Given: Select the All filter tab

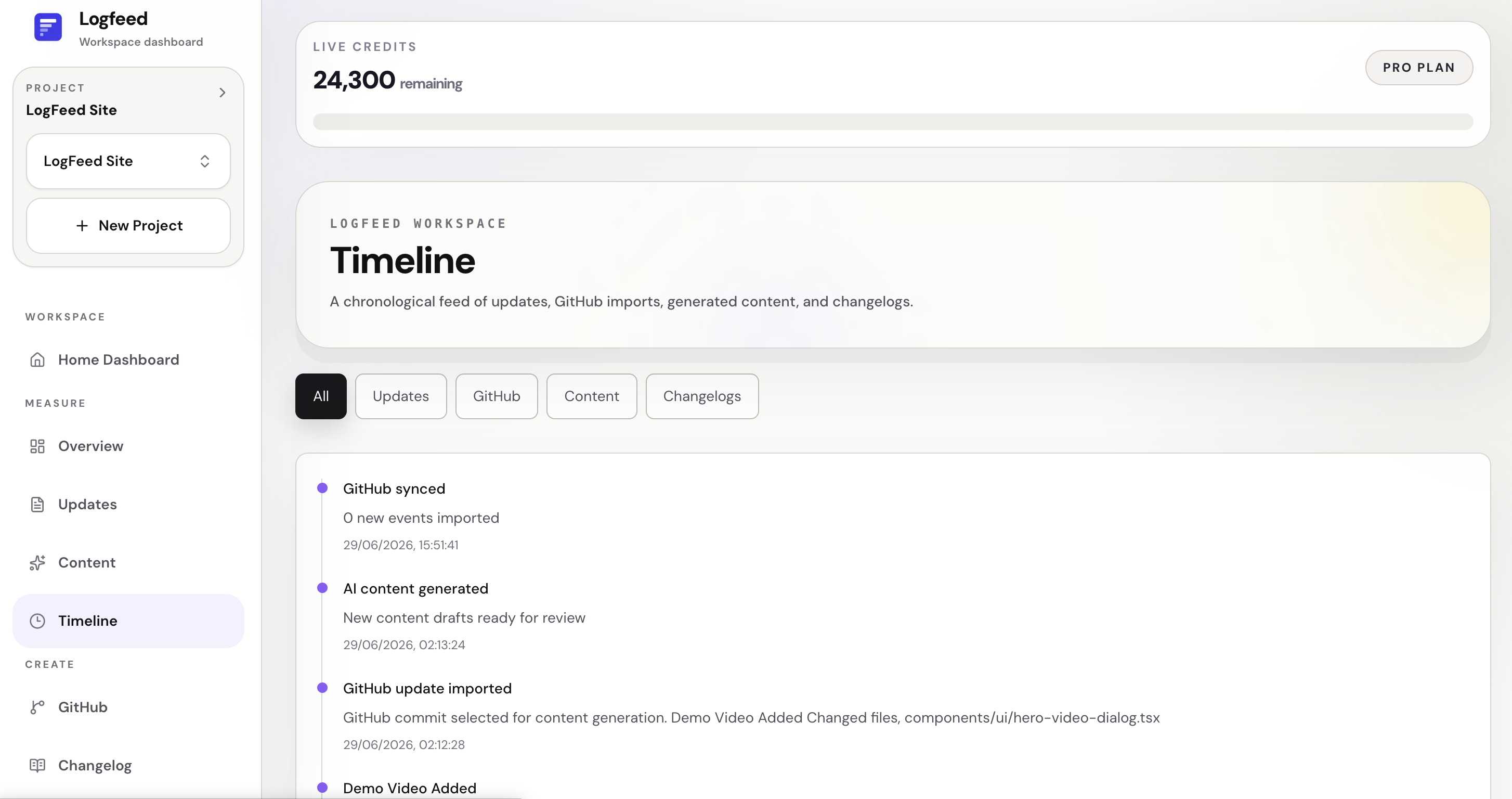Looking at the screenshot, I should tap(321, 396).
